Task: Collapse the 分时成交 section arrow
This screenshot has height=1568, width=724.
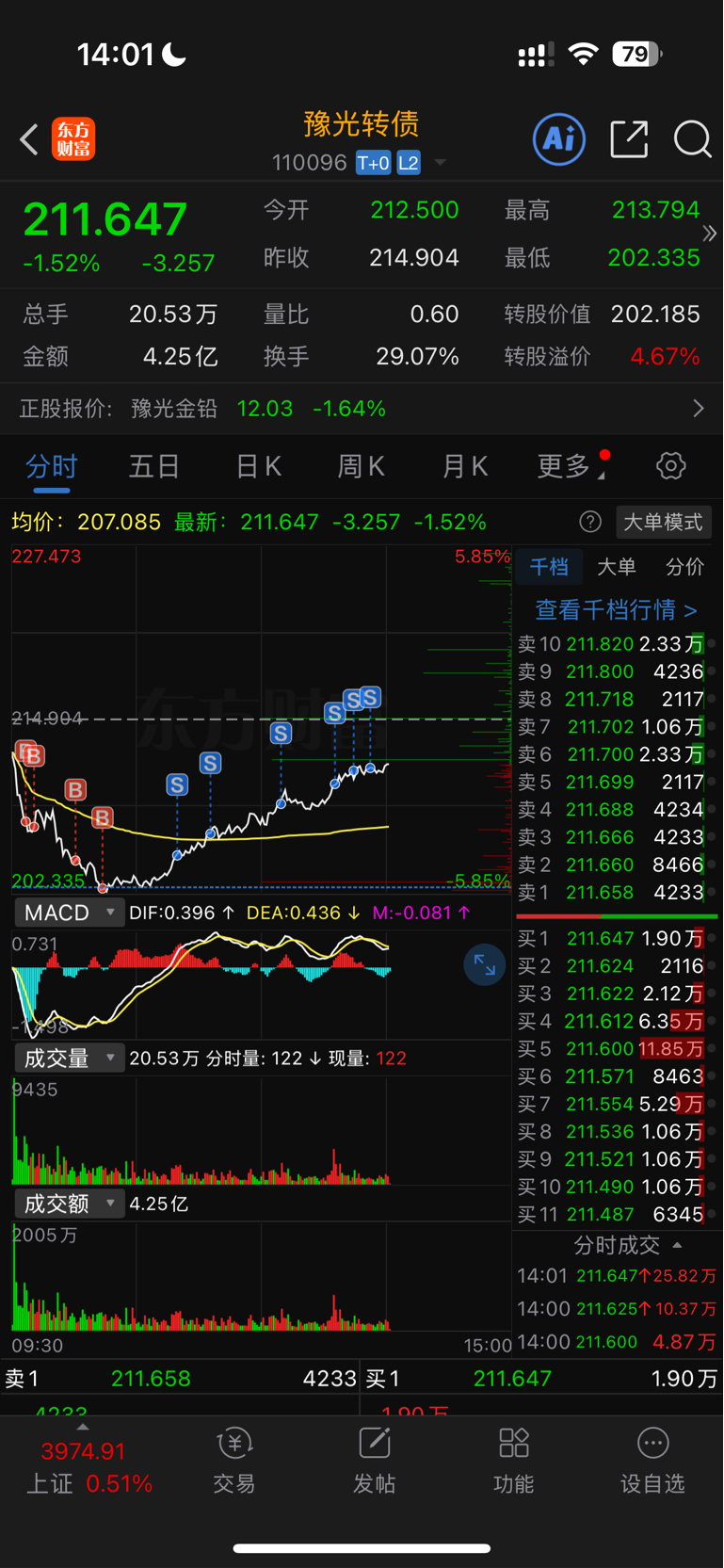Action: pos(677,1245)
